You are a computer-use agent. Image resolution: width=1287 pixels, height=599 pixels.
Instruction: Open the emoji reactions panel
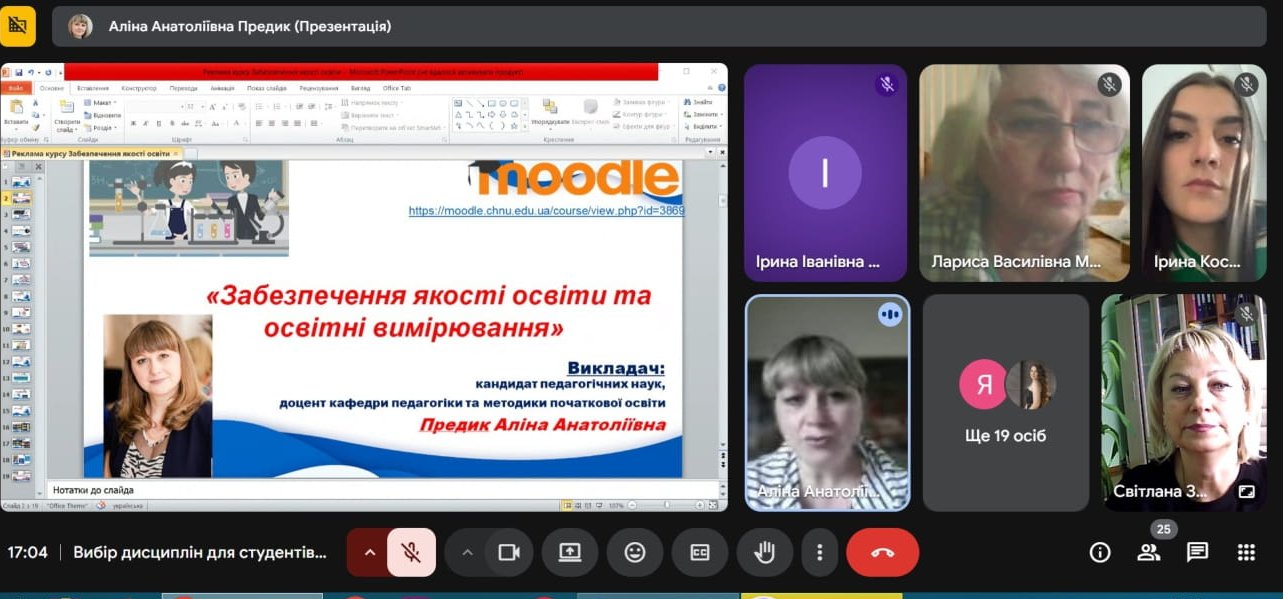[x=635, y=552]
